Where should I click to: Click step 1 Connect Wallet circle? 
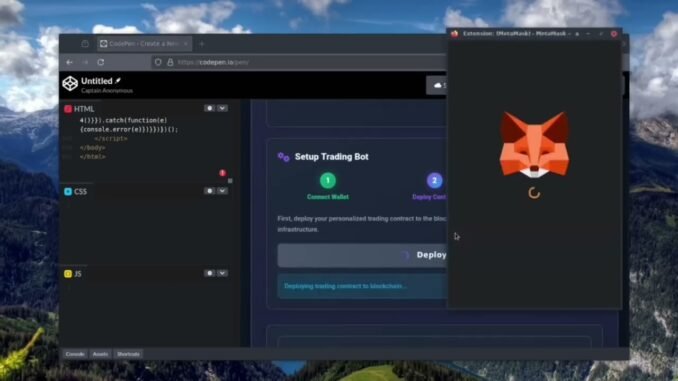328,180
